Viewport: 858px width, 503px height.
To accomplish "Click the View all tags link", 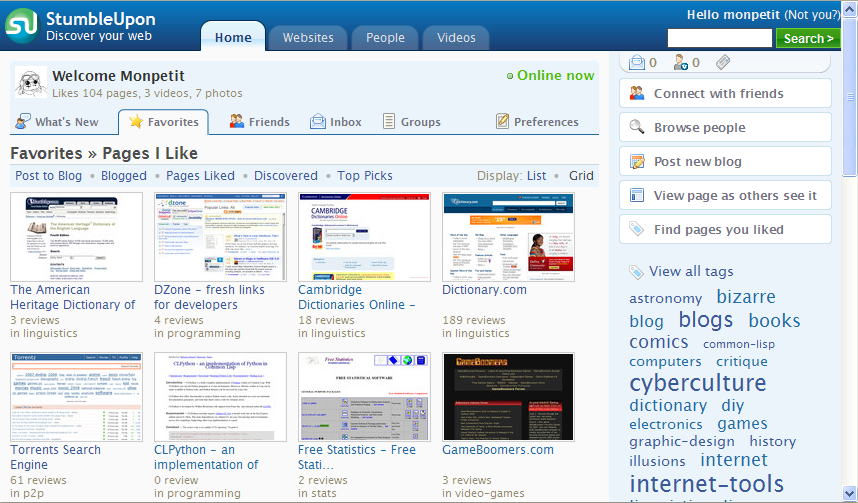I will point(691,271).
